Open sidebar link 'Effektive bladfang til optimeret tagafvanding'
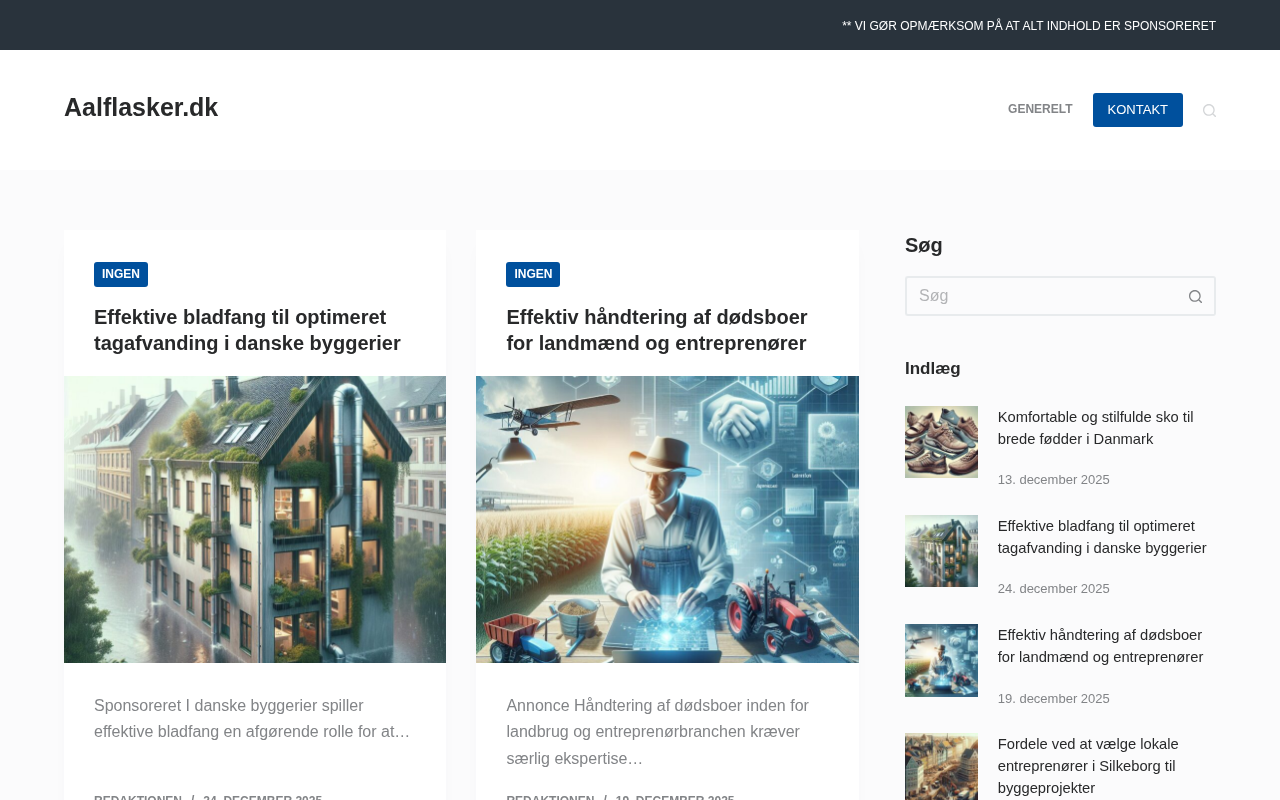The height and width of the screenshot is (800, 1280). [1102, 537]
